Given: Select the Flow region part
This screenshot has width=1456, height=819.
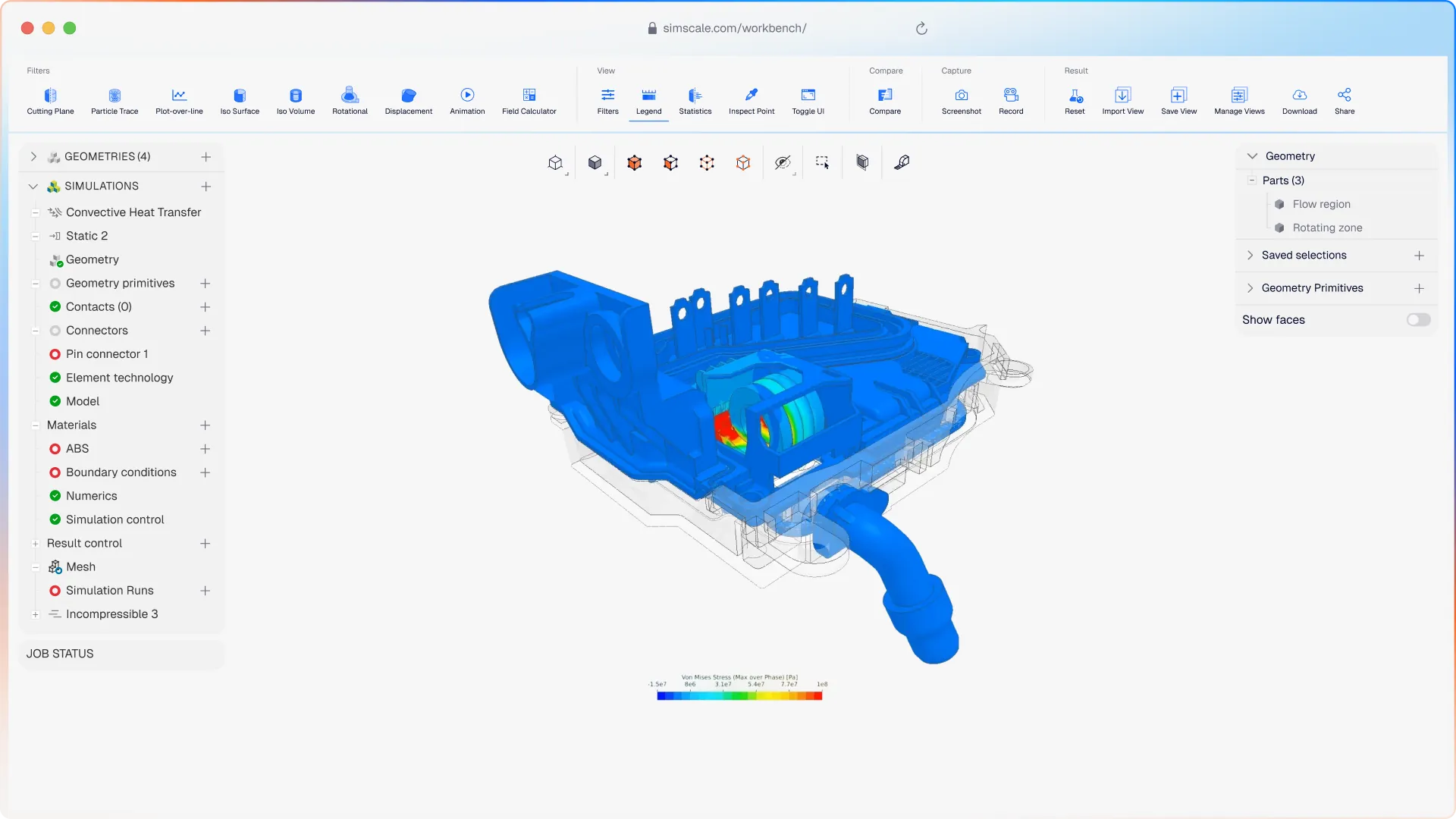Looking at the screenshot, I should pos(1321,204).
